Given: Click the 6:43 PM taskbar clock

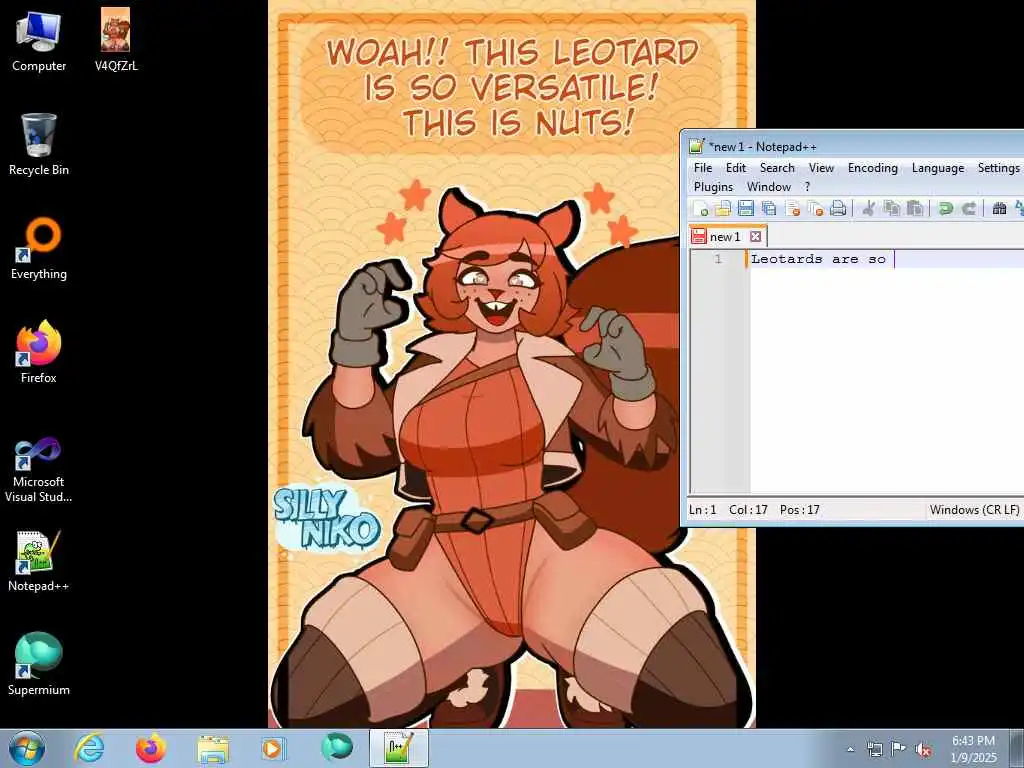Looking at the screenshot, I should click(x=973, y=749).
